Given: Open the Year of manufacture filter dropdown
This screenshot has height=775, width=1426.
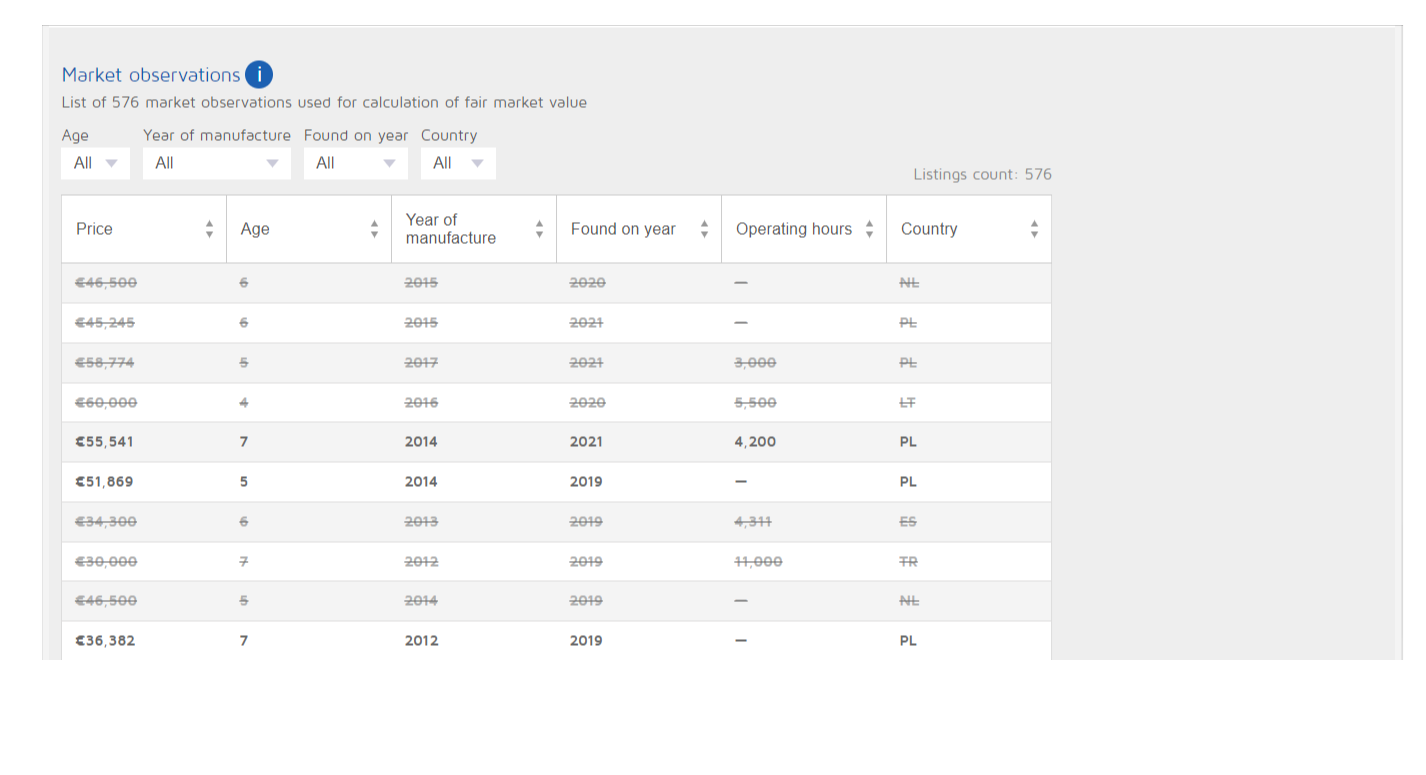Looking at the screenshot, I should point(217,163).
